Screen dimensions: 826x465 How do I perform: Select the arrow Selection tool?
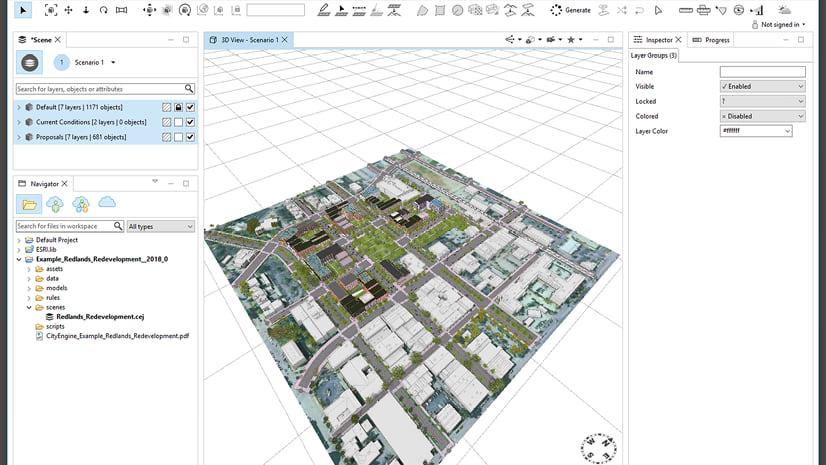24,10
